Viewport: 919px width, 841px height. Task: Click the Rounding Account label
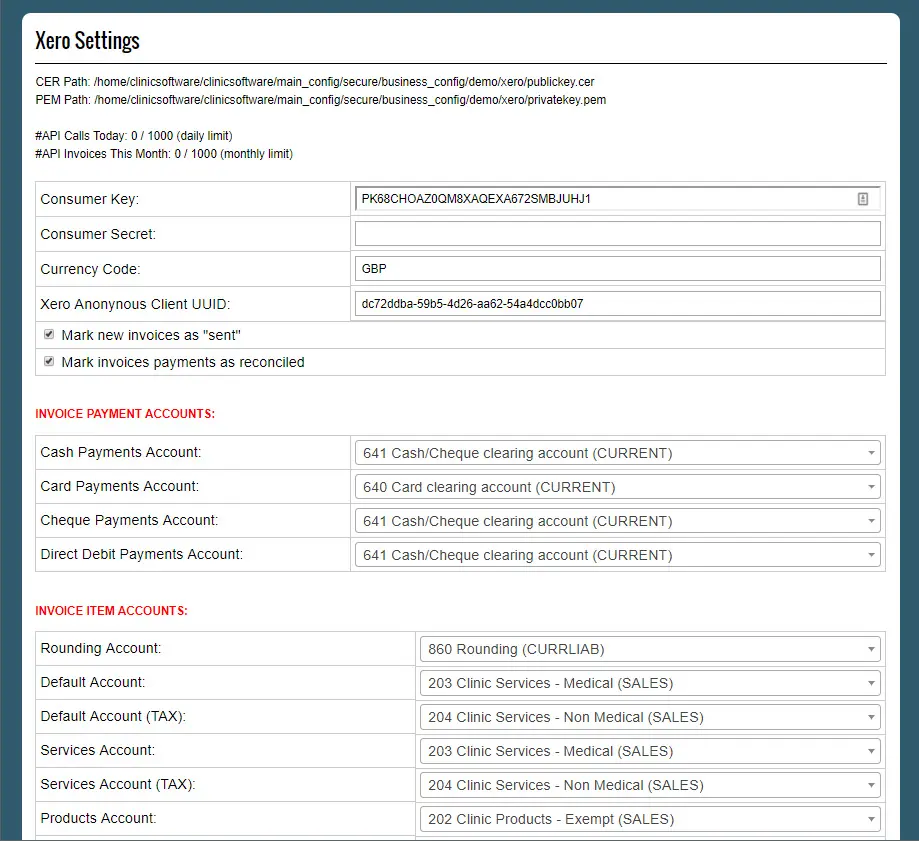[101, 648]
